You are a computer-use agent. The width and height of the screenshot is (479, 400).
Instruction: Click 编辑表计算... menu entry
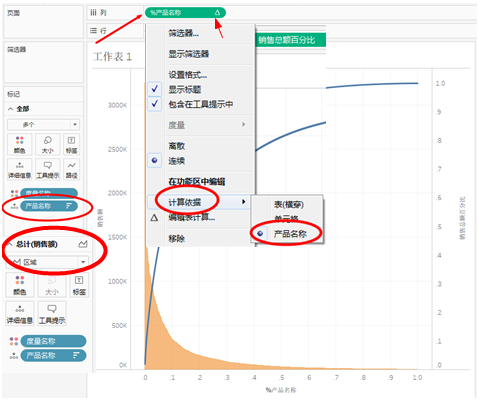(191, 218)
